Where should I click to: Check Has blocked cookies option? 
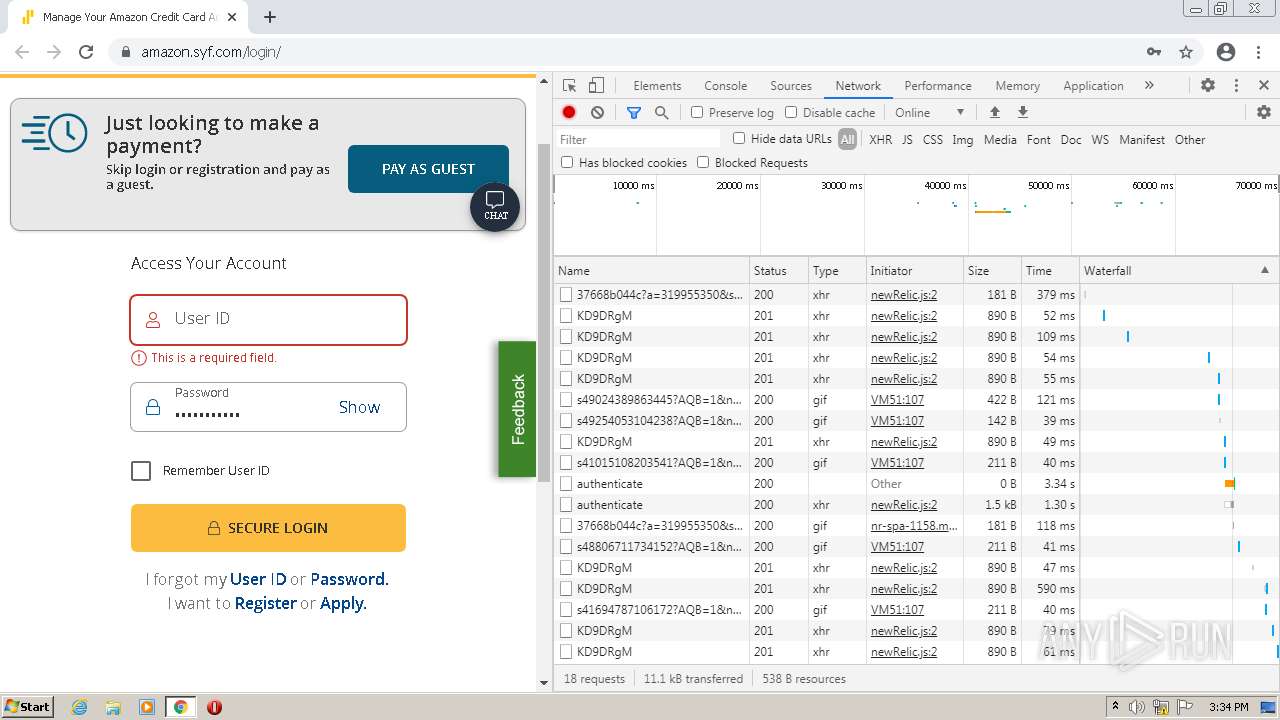tap(567, 162)
